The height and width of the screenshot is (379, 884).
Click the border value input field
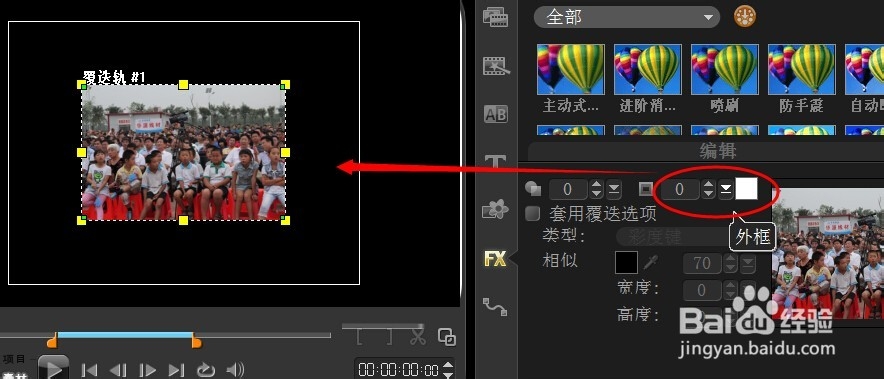coord(680,190)
